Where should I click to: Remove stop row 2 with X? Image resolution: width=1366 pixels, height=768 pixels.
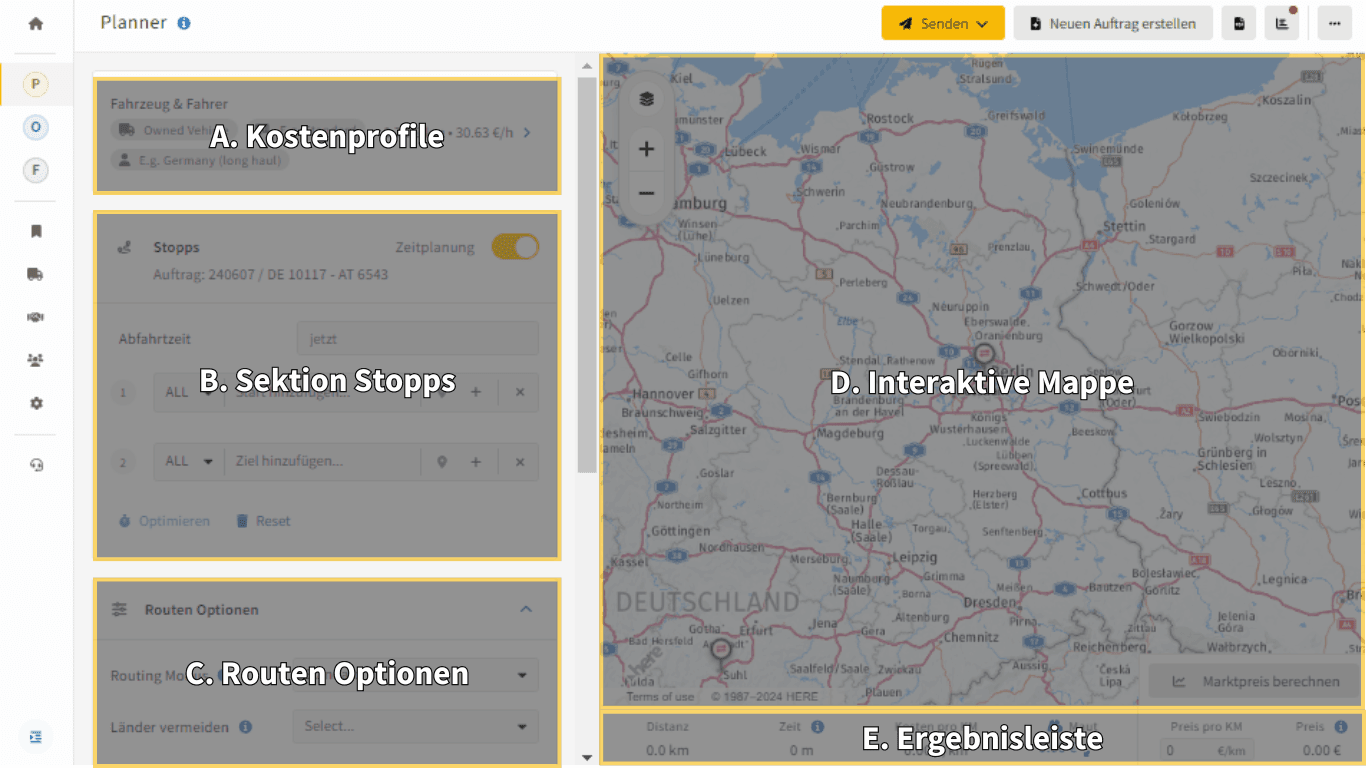[520, 462]
